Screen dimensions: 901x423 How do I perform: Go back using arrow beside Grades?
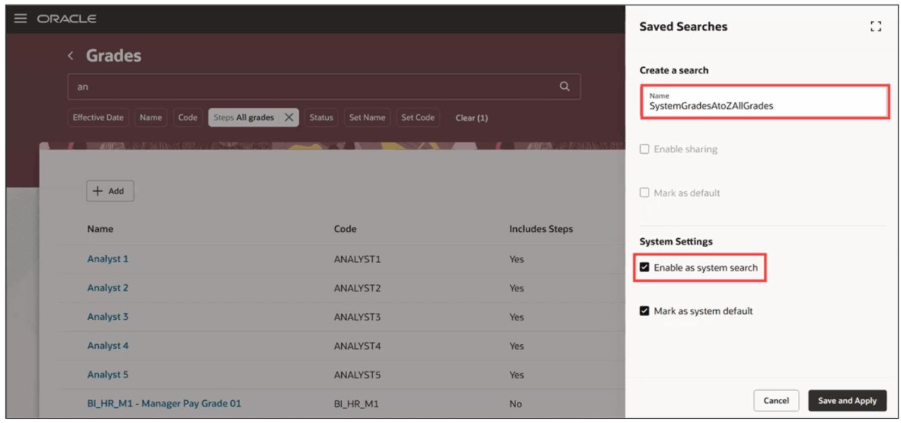(71, 56)
